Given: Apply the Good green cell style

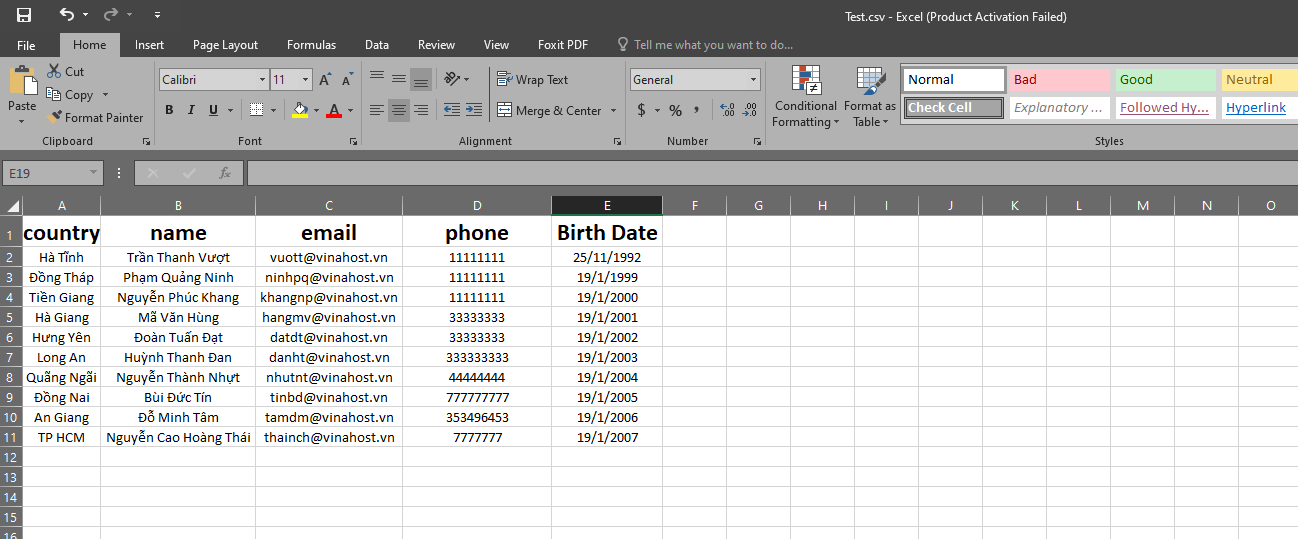Looking at the screenshot, I should pyautogui.click(x=1165, y=80).
